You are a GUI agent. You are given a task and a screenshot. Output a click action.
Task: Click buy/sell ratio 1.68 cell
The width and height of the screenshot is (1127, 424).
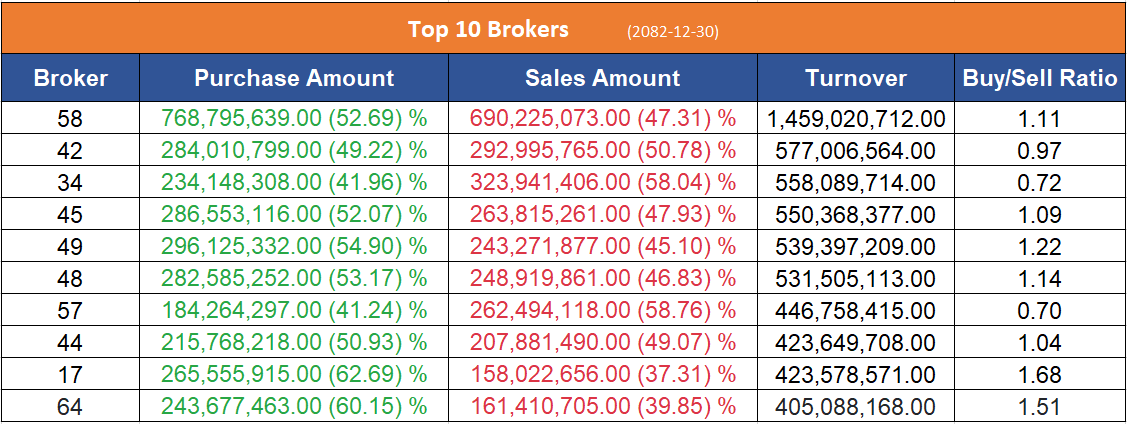1039,375
